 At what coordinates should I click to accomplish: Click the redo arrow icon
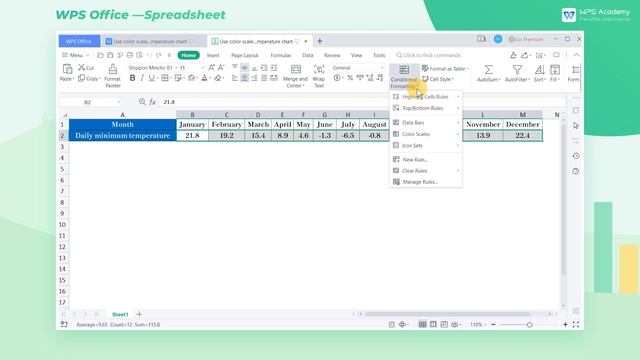point(159,55)
